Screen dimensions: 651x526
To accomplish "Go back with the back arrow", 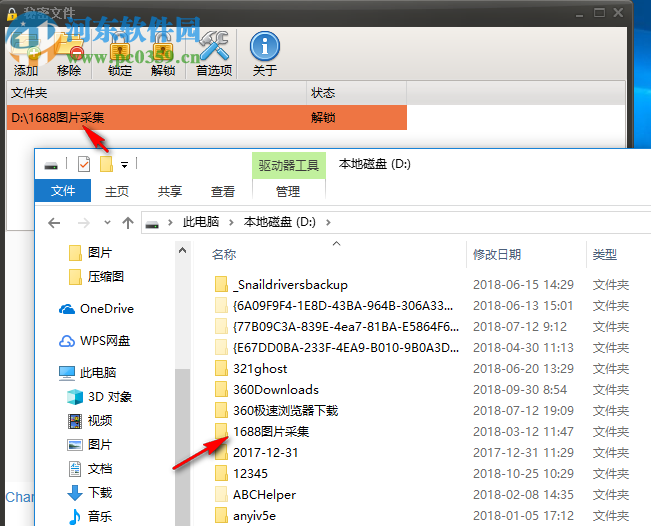I will 54,223.
